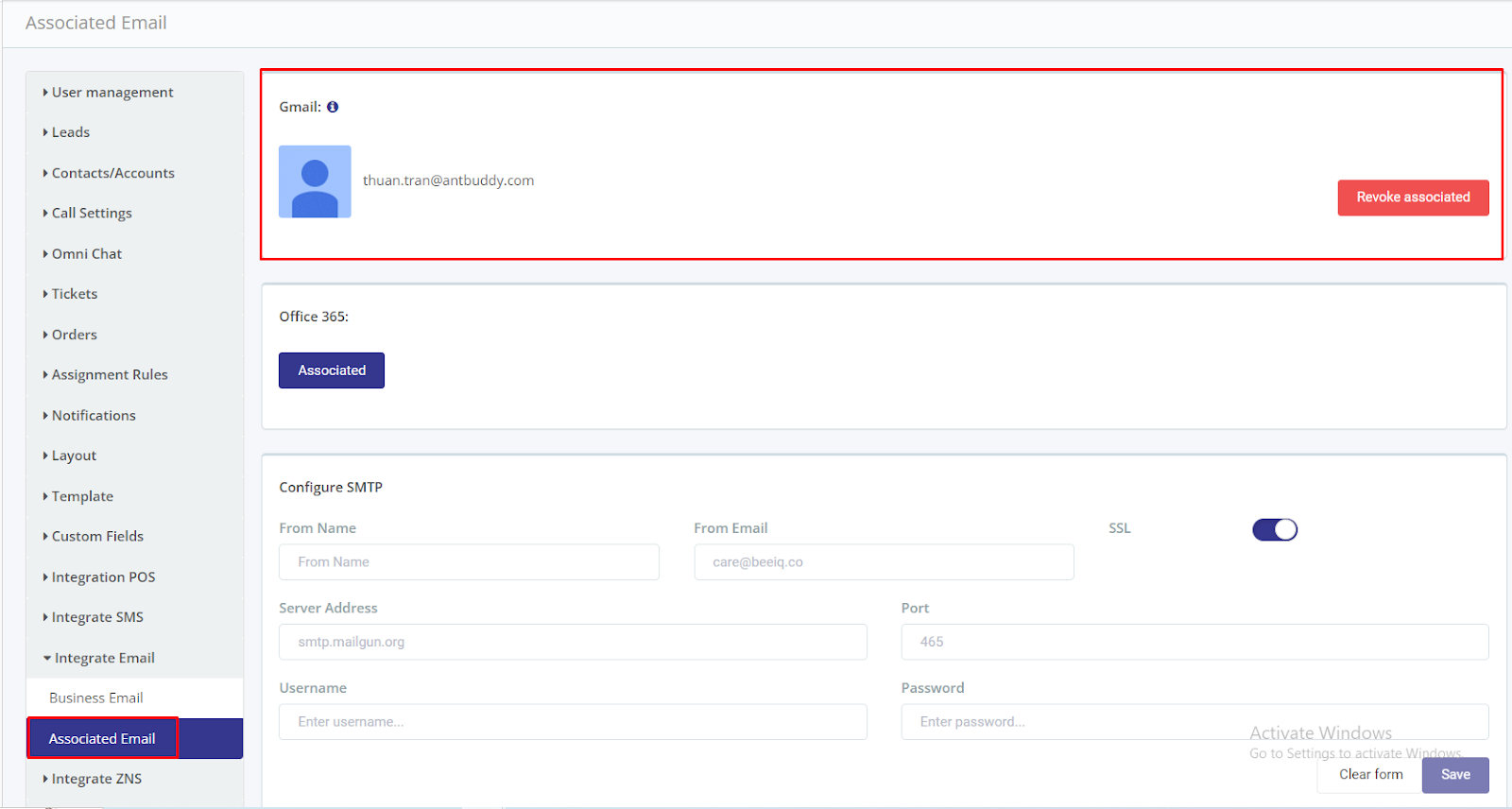Click the thuan.tran@antbuddy.com email text
Image resolution: width=1512 pixels, height=809 pixels.
448,181
